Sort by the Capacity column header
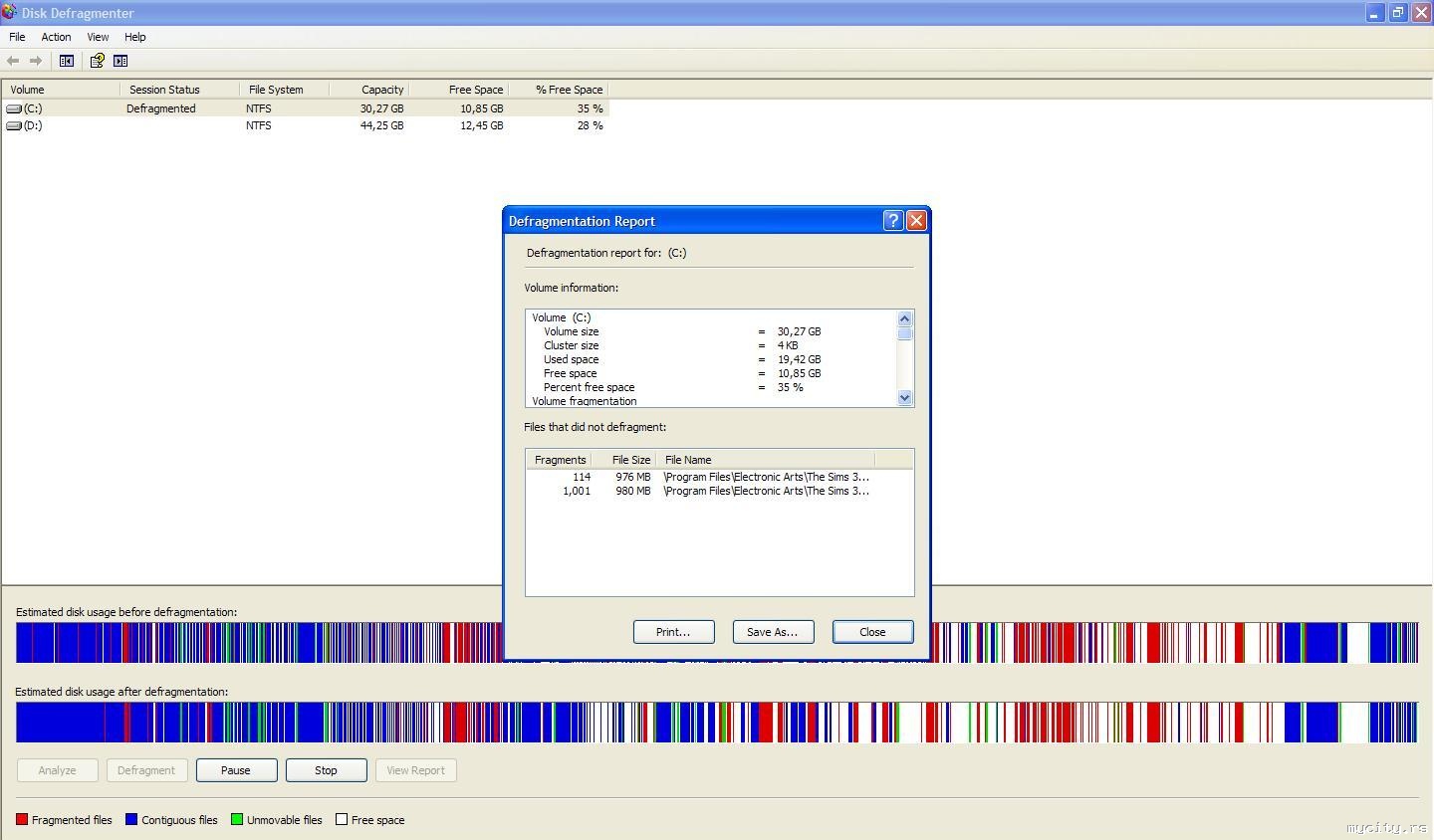Screen dimensions: 1434x840 [369, 90]
